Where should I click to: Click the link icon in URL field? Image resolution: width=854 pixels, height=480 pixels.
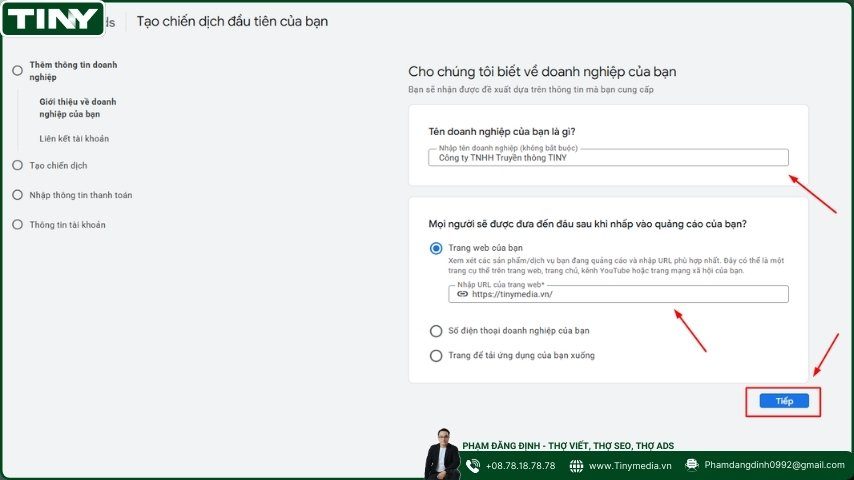tap(462, 294)
